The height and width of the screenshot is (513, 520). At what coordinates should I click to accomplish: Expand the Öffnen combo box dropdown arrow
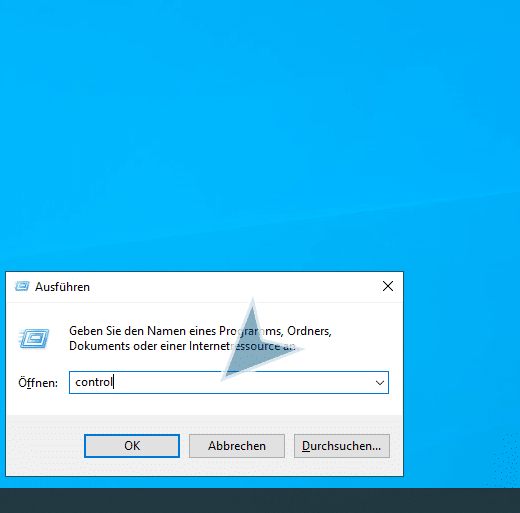(380, 383)
